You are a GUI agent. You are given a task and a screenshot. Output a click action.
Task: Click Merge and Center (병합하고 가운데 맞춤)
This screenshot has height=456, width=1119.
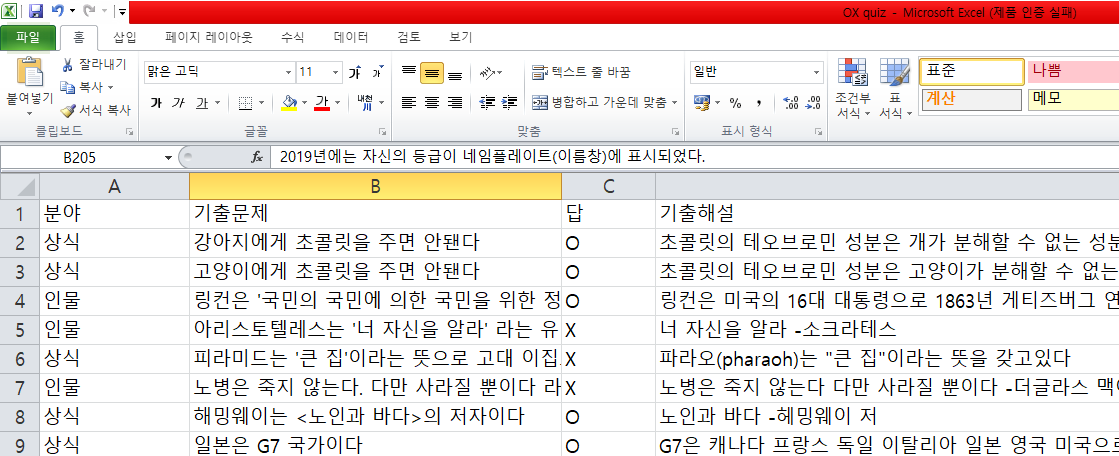tap(599, 103)
